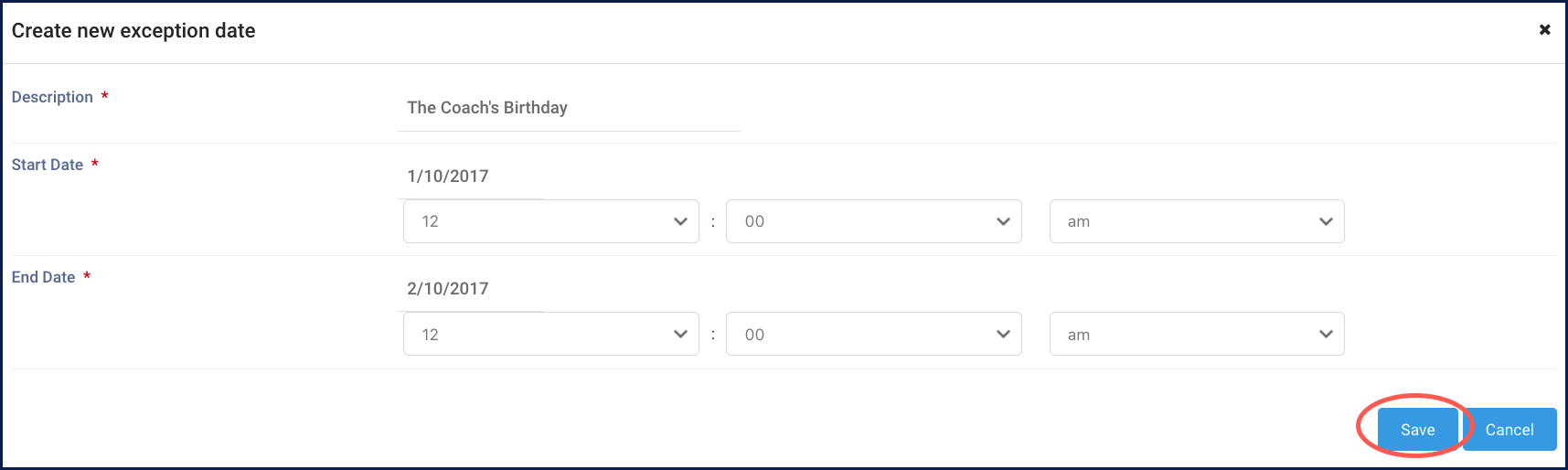
Task: Click the Save button
Action: (1417, 430)
